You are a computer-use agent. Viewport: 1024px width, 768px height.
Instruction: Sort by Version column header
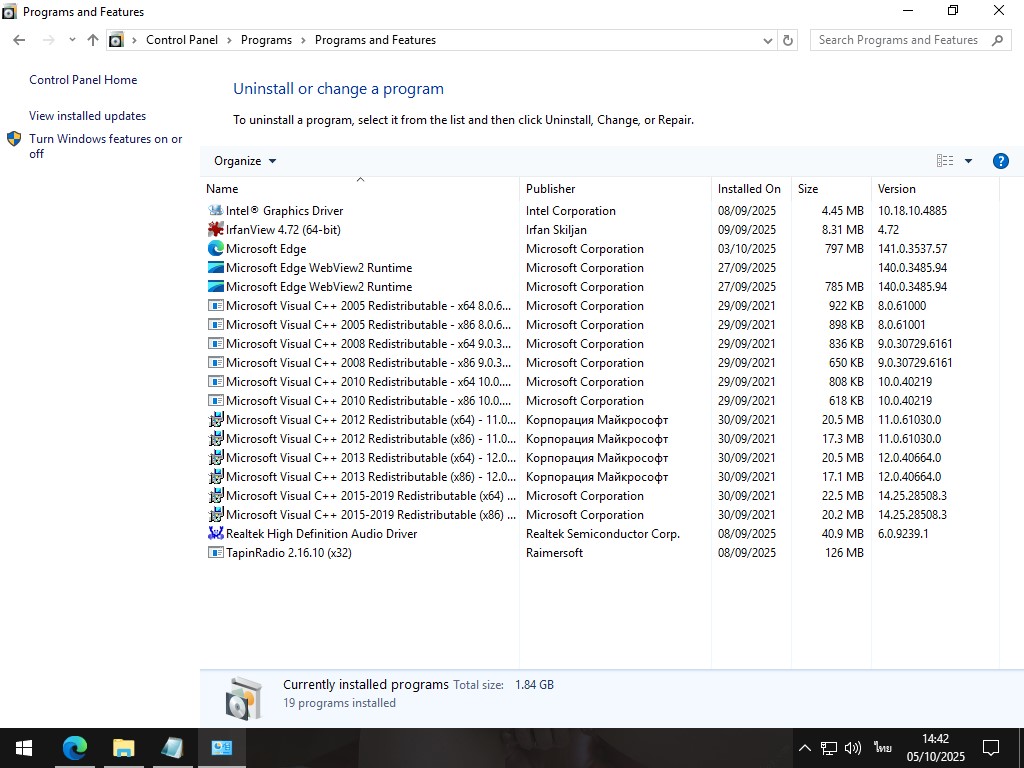click(x=935, y=188)
